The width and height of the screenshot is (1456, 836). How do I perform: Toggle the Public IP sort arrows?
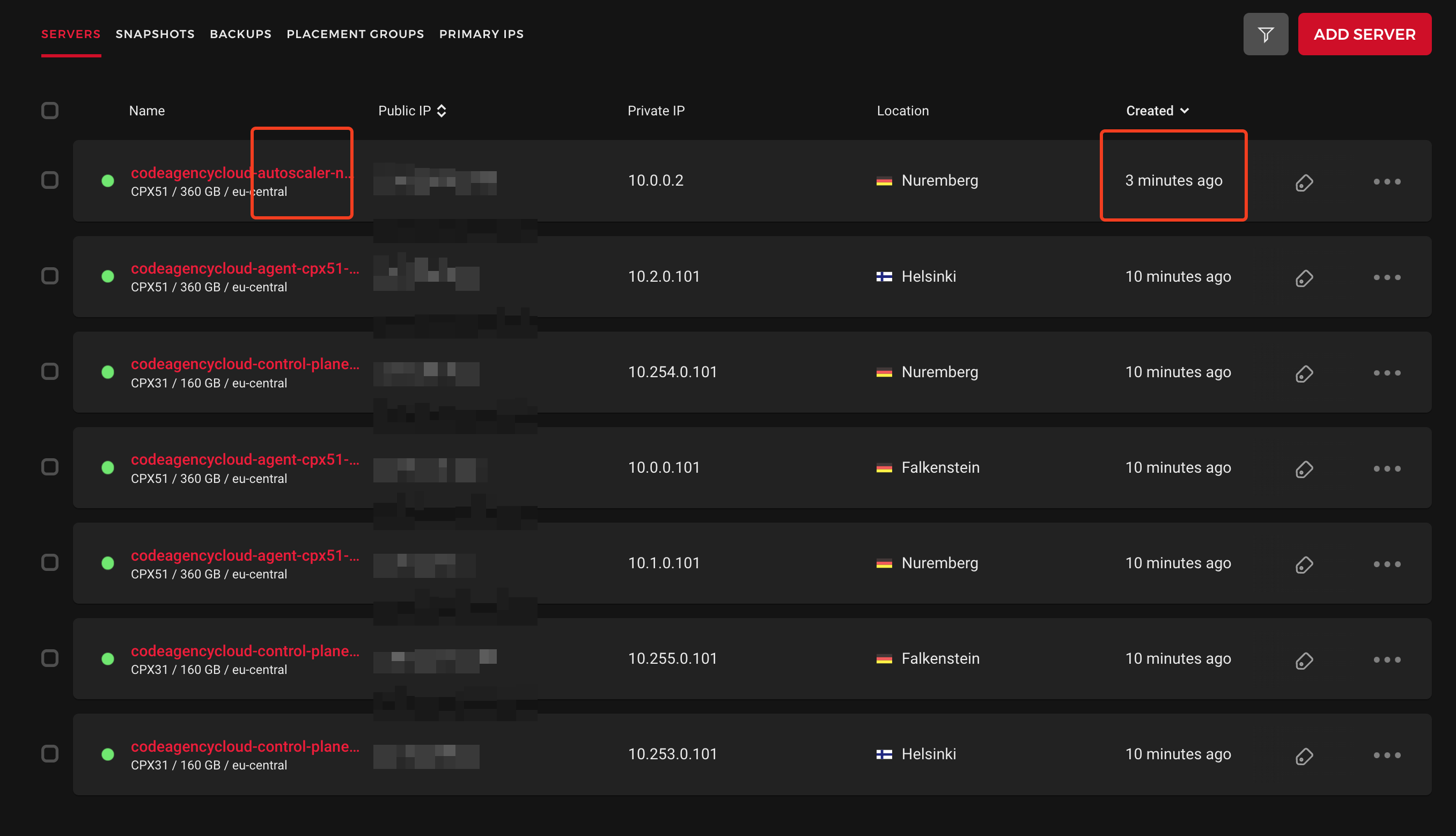click(x=442, y=110)
